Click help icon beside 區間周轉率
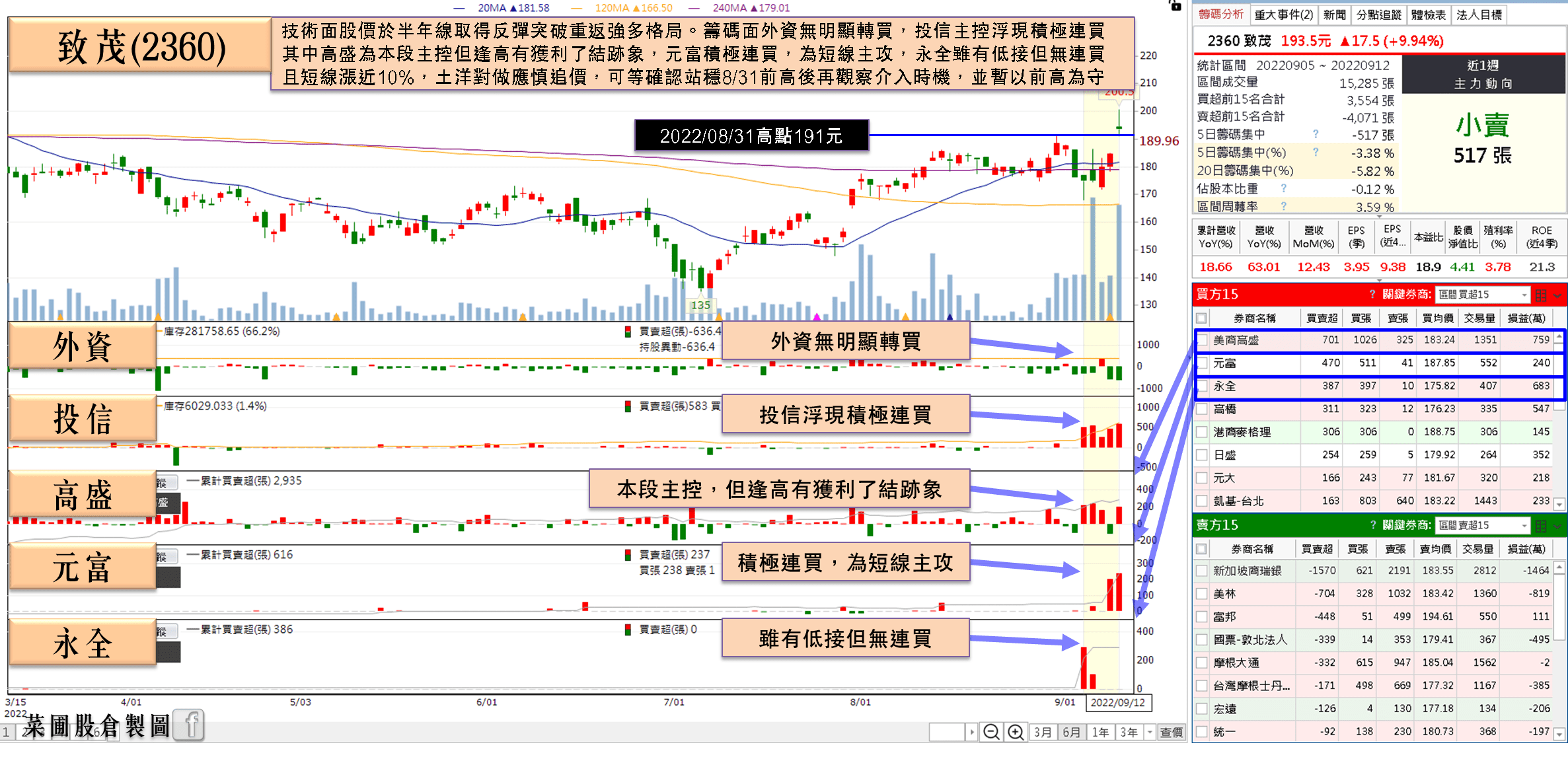The width and height of the screenshot is (1568, 761). point(1284,206)
